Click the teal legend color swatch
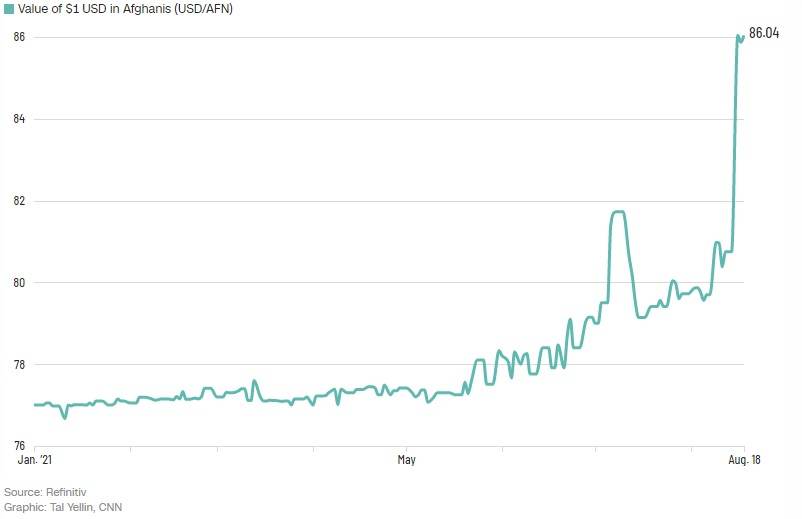The image size is (802, 519). pyautogui.click(x=9, y=9)
